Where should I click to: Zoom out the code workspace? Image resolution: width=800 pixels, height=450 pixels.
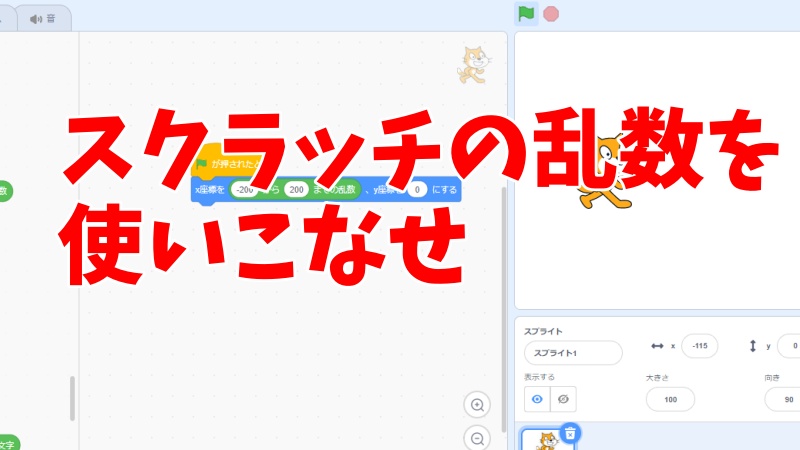click(477, 438)
